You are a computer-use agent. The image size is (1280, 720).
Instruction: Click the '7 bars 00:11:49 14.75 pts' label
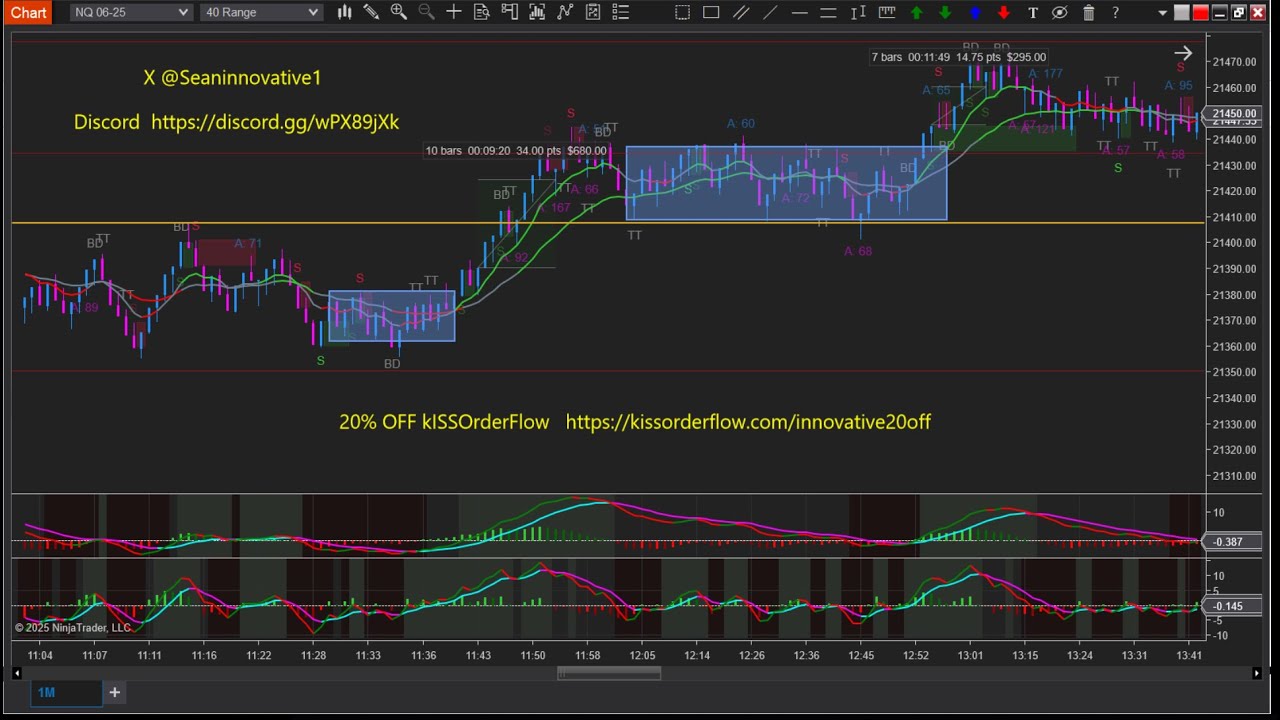click(959, 57)
